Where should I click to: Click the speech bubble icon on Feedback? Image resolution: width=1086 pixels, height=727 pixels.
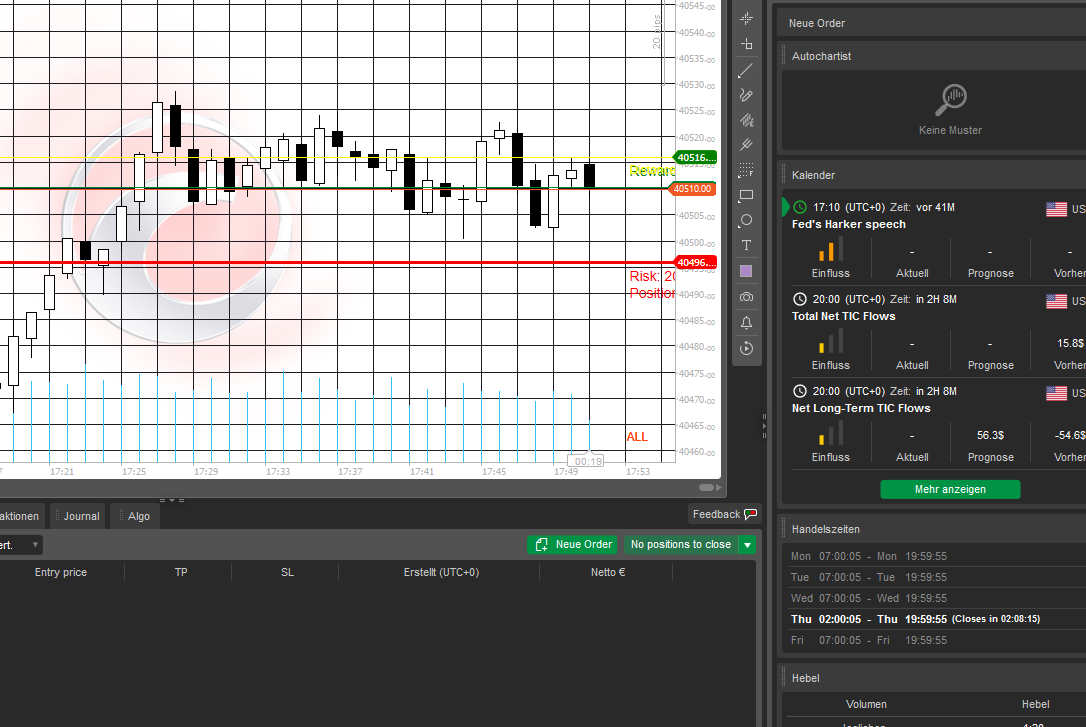pyautogui.click(x=751, y=514)
